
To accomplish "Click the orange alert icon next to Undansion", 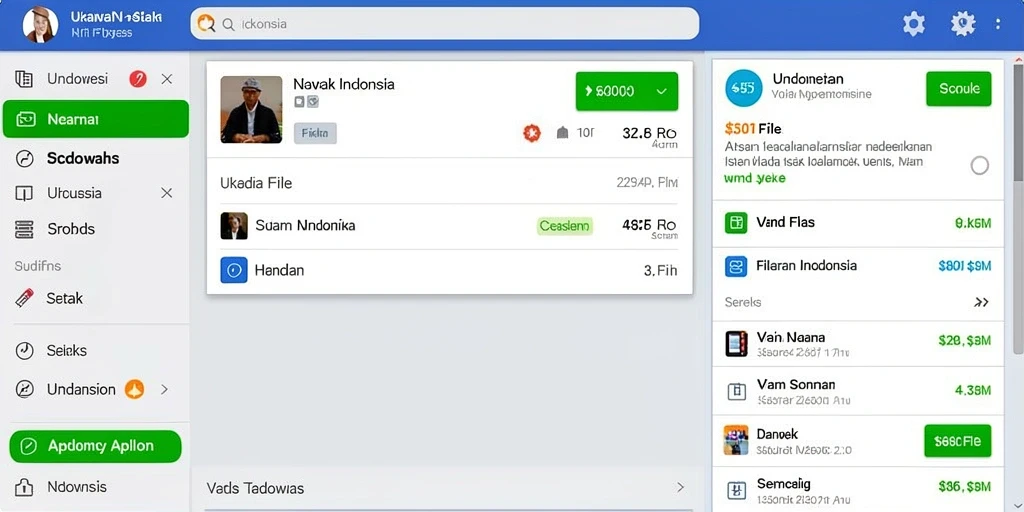I will coord(134,389).
